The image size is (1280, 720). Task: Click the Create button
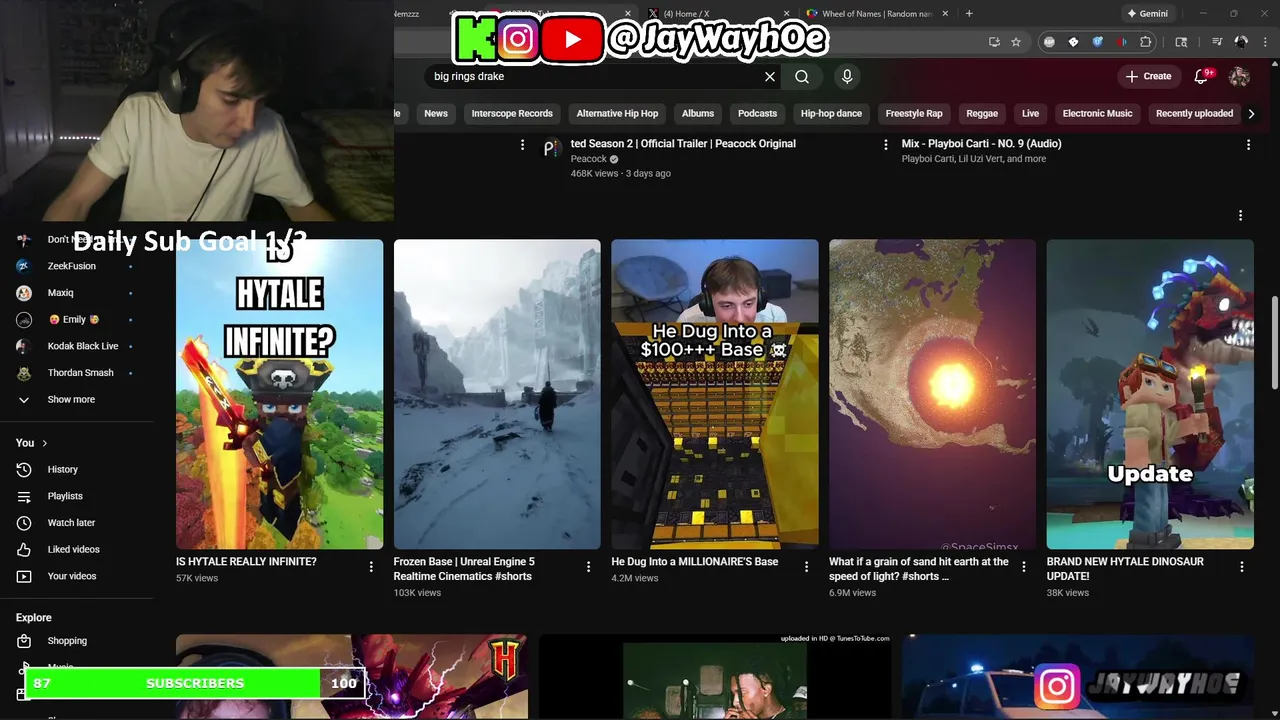click(1148, 76)
